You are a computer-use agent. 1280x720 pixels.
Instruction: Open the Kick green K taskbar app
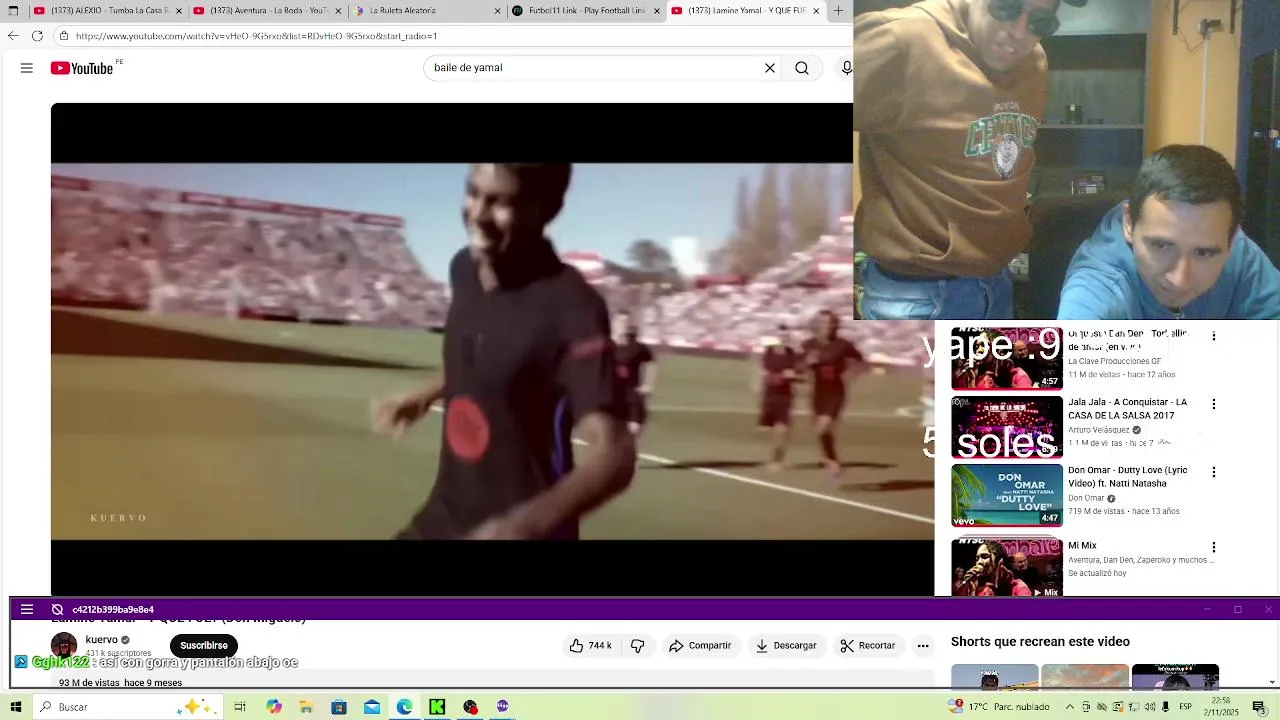pos(437,707)
